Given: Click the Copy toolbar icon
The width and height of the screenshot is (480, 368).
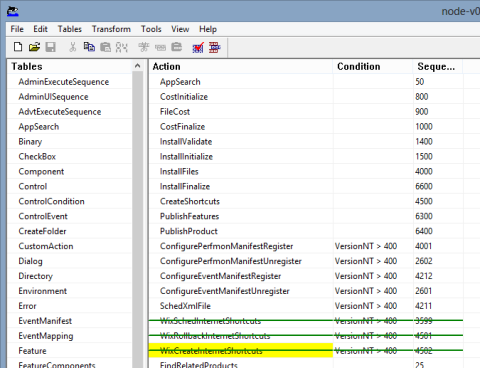Looking at the screenshot, I should click(89, 47).
